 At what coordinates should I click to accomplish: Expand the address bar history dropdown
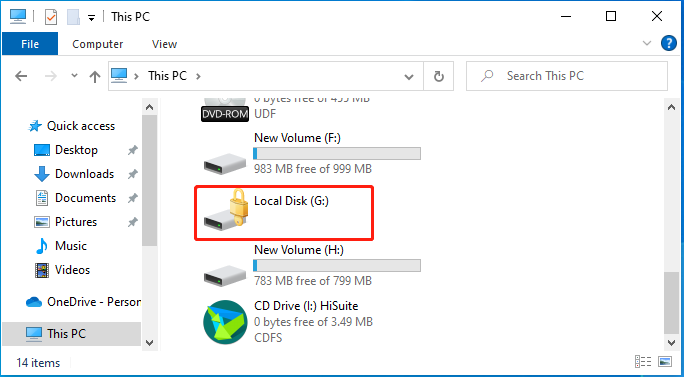[x=409, y=77]
